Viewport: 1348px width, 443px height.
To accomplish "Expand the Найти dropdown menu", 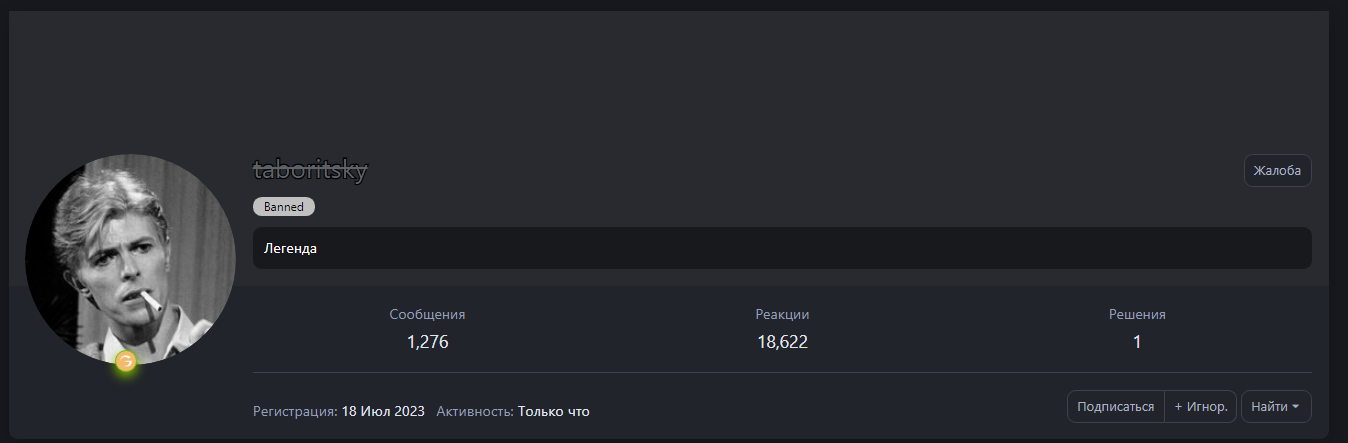I will (1275, 407).
